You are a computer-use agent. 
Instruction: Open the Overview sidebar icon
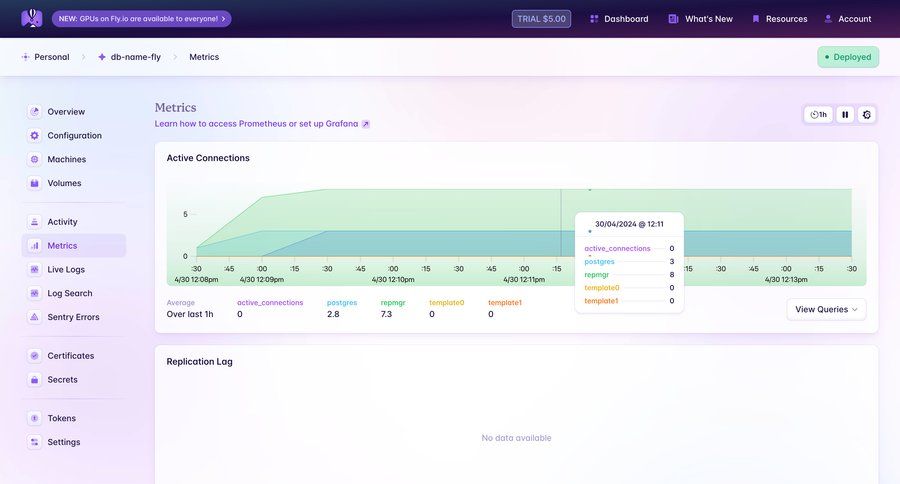(35, 112)
